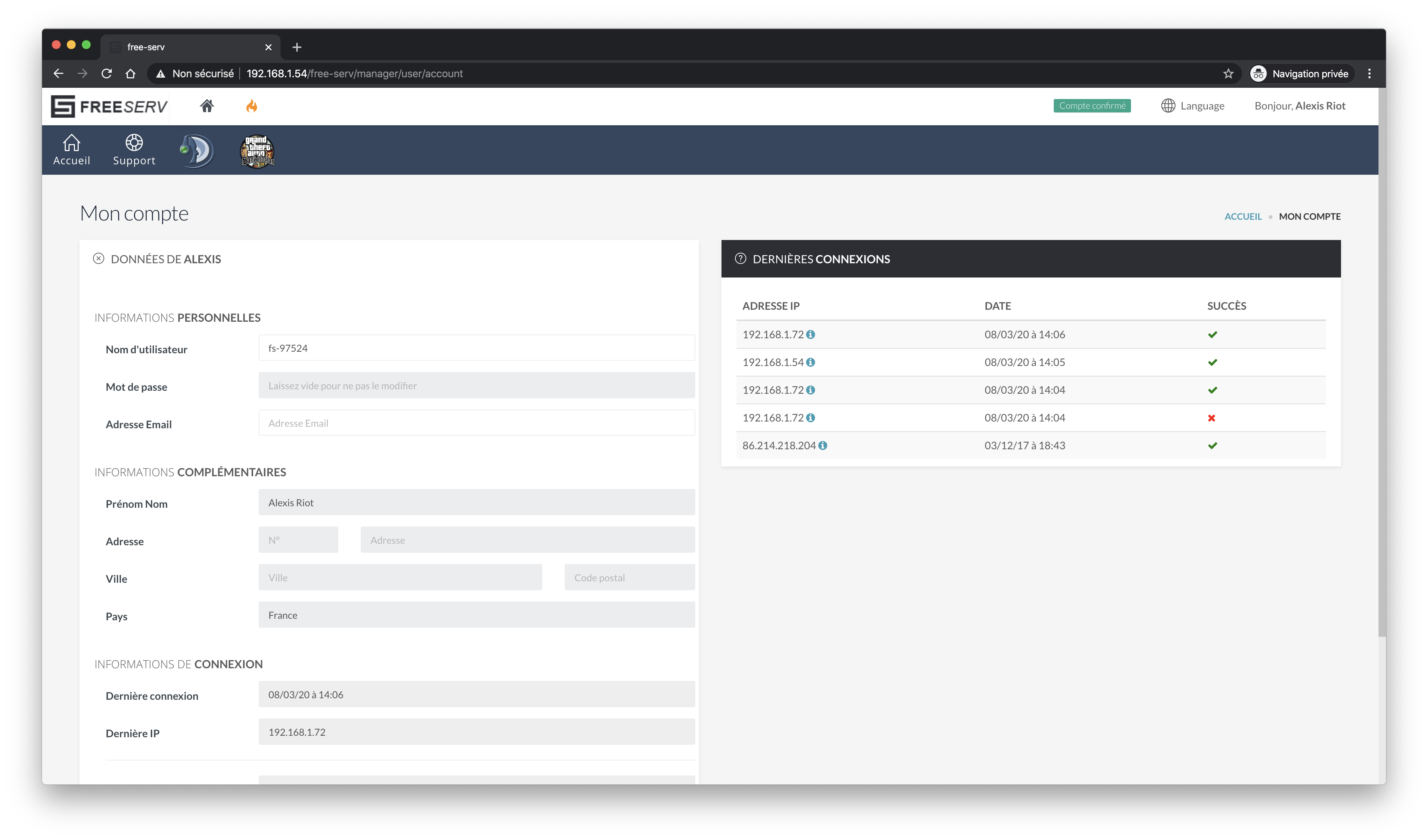This screenshot has height=840, width=1428.
Task: Click the bookmark star in address bar
Action: coord(1228,73)
